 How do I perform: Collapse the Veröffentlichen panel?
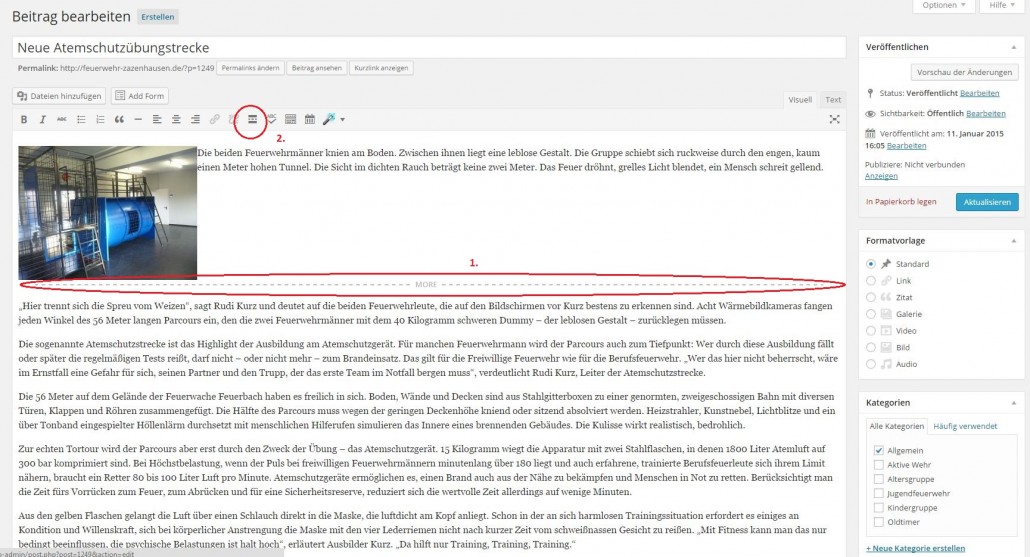click(x=1013, y=46)
